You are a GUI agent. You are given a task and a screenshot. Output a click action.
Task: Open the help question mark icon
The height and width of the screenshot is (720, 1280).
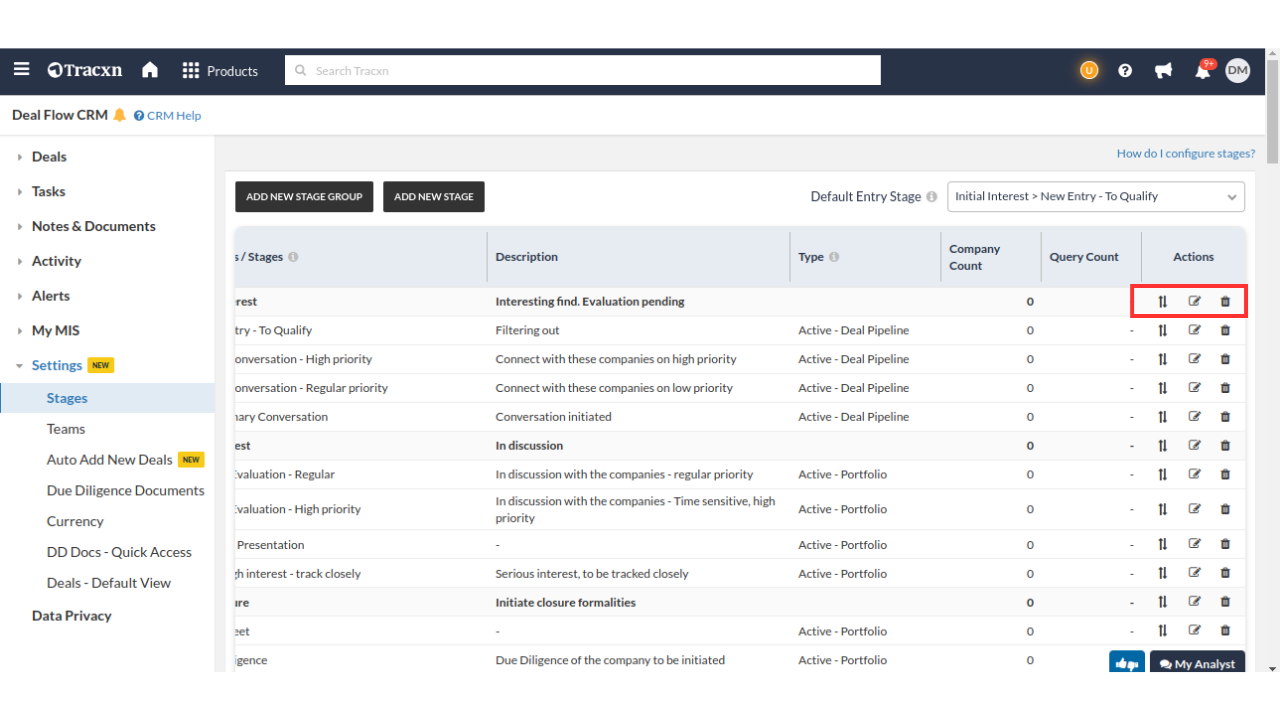click(x=1125, y=71)
